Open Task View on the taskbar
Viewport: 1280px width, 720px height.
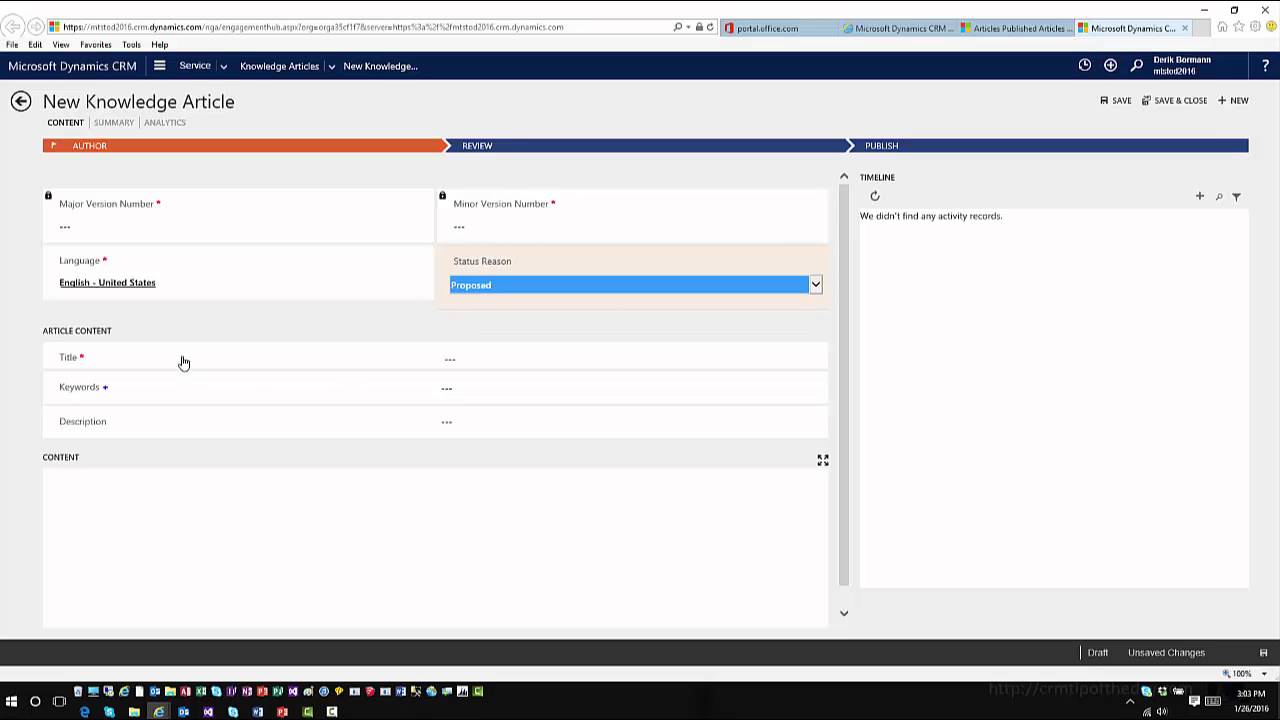tap(59, 701)
